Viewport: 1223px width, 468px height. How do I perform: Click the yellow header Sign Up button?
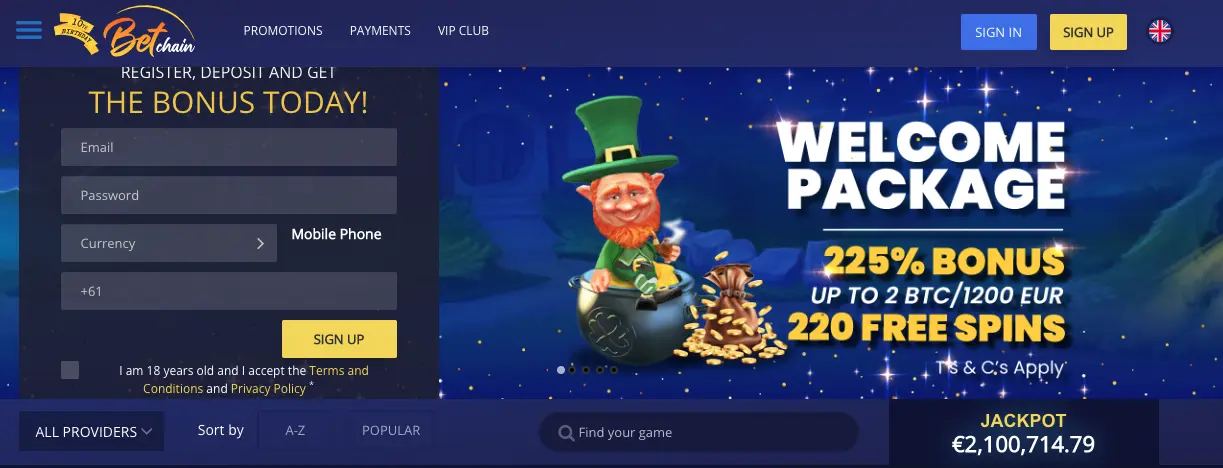pyautogui.click(x=1088, y=32)
